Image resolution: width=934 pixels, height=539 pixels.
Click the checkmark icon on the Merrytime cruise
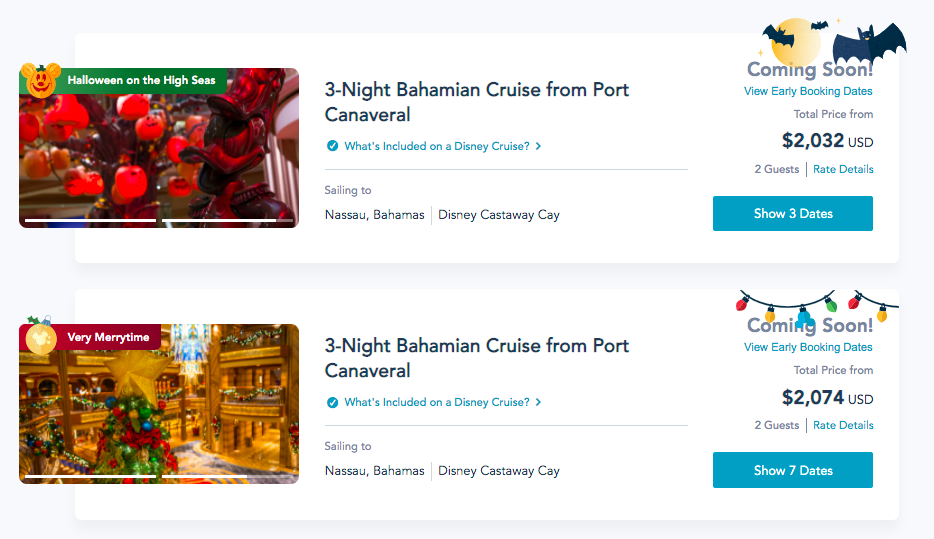click(332, 402)
